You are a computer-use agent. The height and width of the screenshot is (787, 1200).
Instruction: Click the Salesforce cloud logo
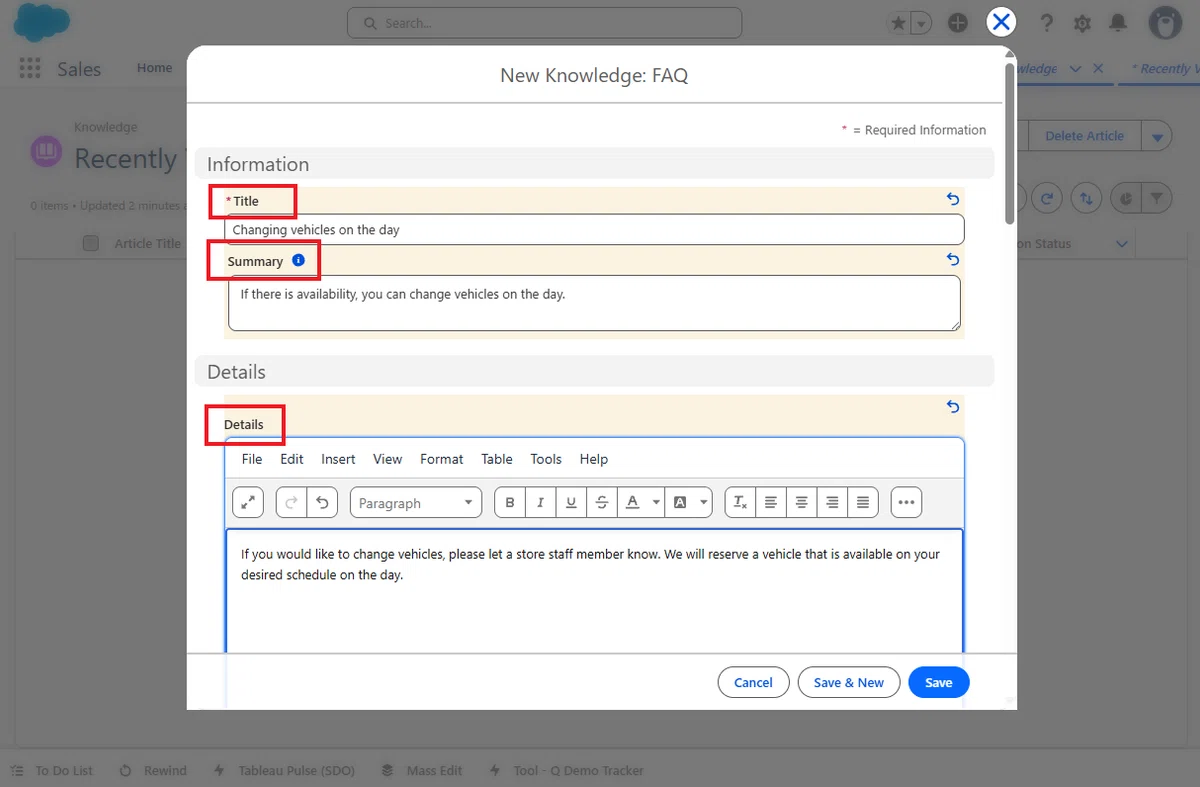pos(41,22)
